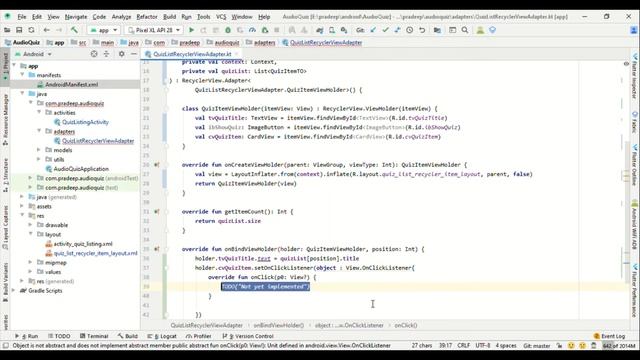Open the File menu
The height and width of the screenshot is (360, 640).
click(22, 17)
